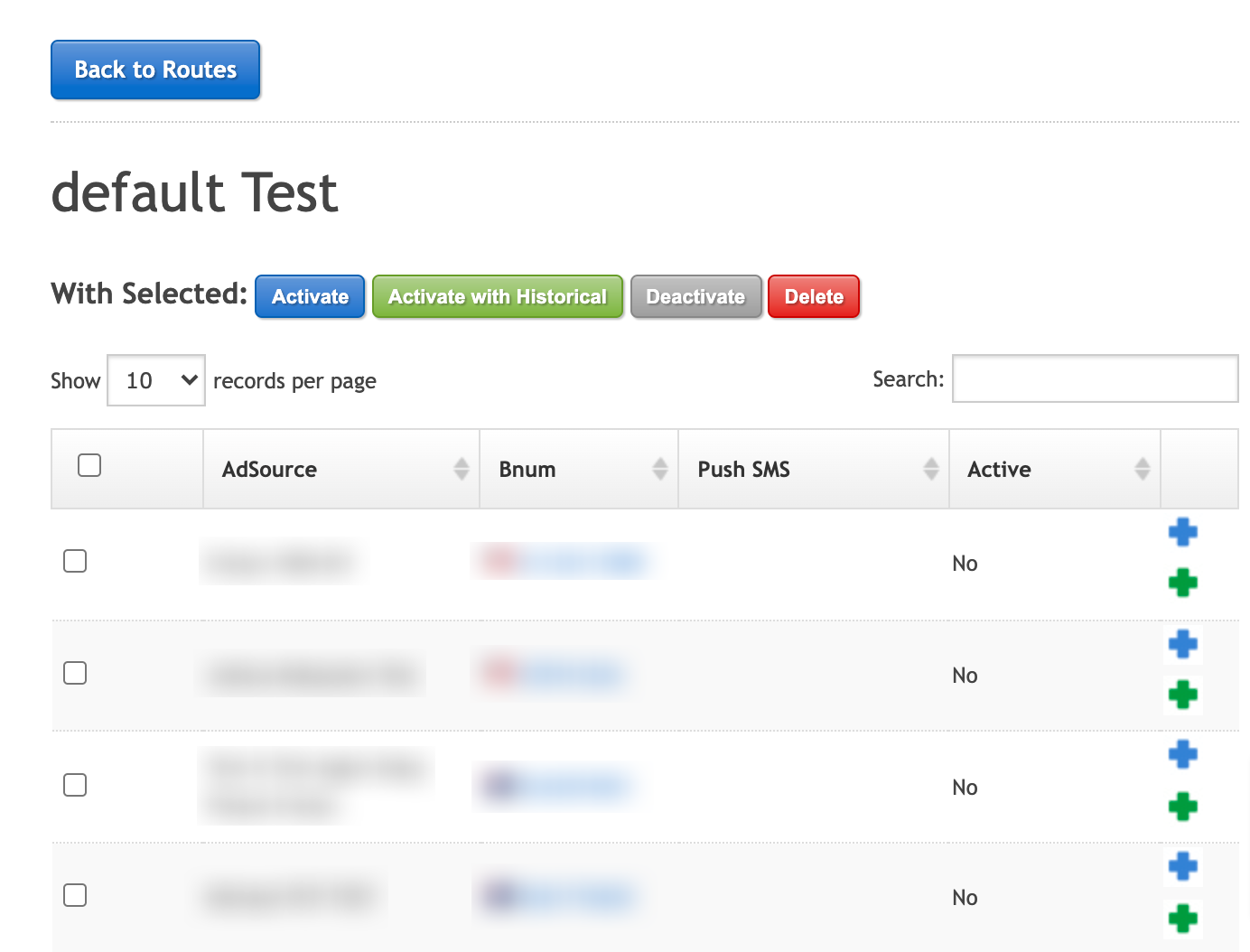1250x952 pixels.
Task: Click the green plus icon in fourth row
Action: pyautogui.click(x=1182, y=919)
